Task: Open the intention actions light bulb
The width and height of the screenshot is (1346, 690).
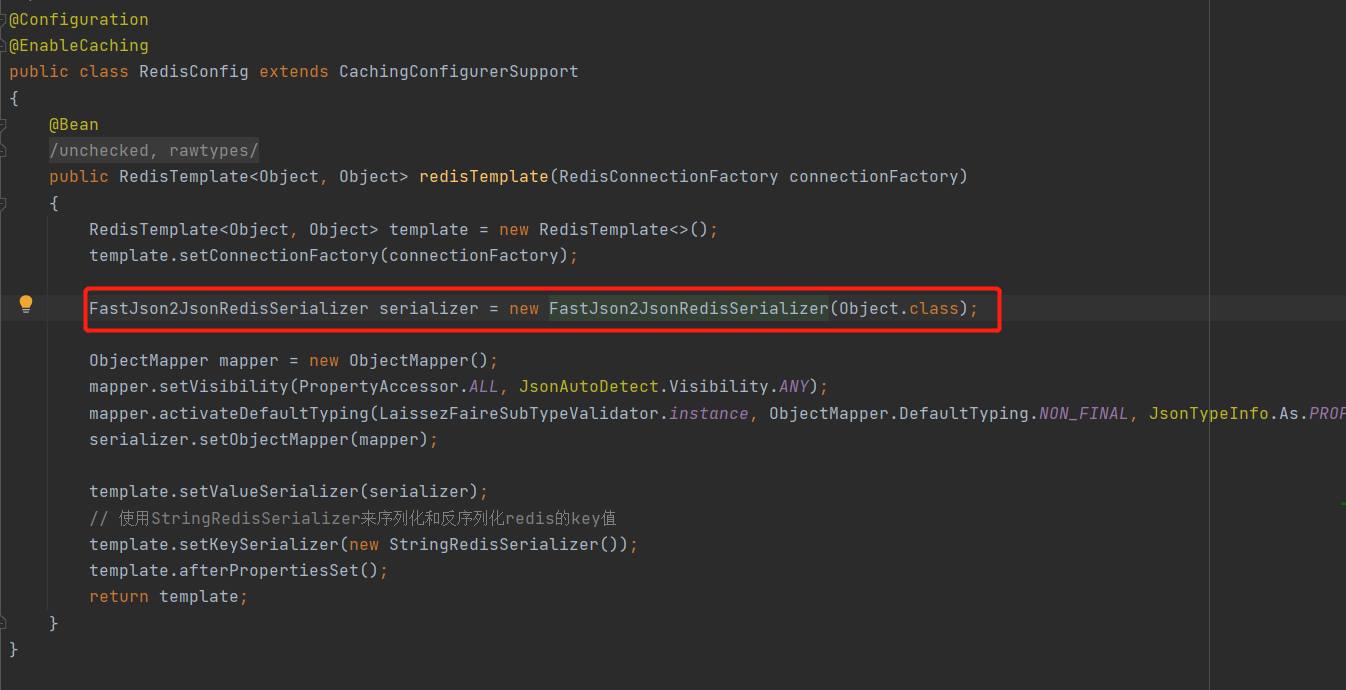Action: [25, 303]
